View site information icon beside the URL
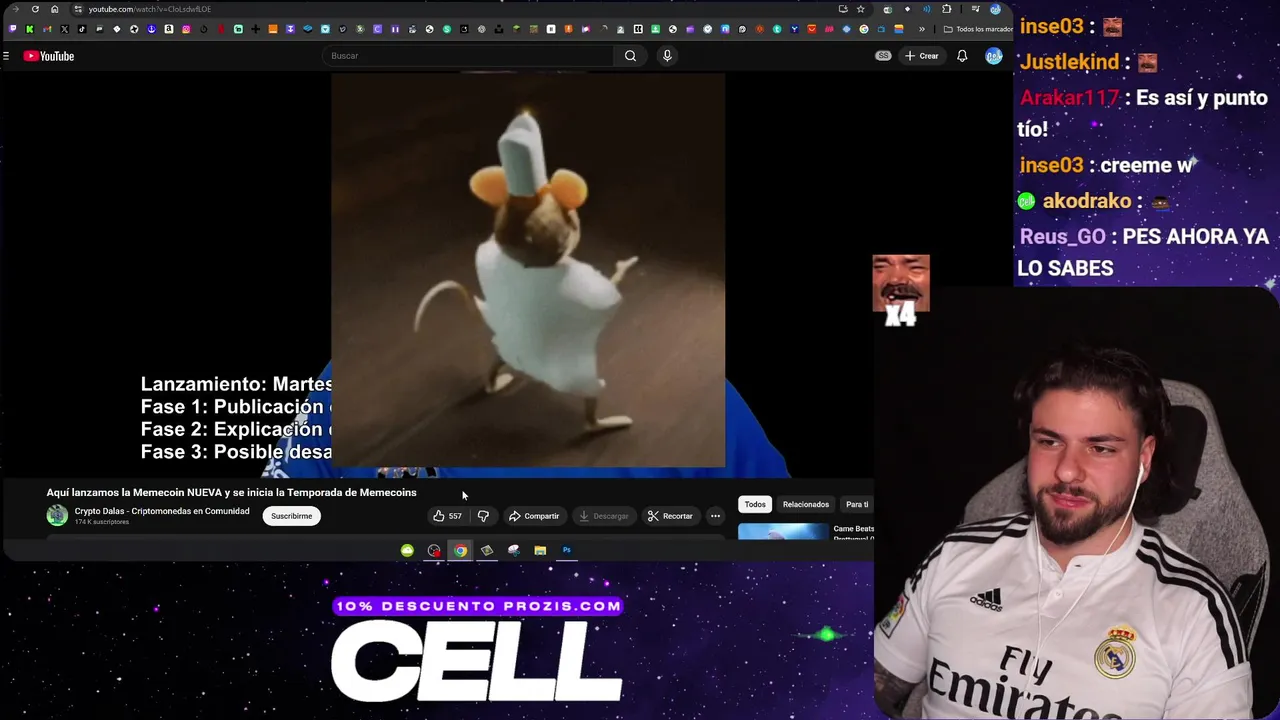The width and height of the screenshot is (1280, 720). [78, 9]
